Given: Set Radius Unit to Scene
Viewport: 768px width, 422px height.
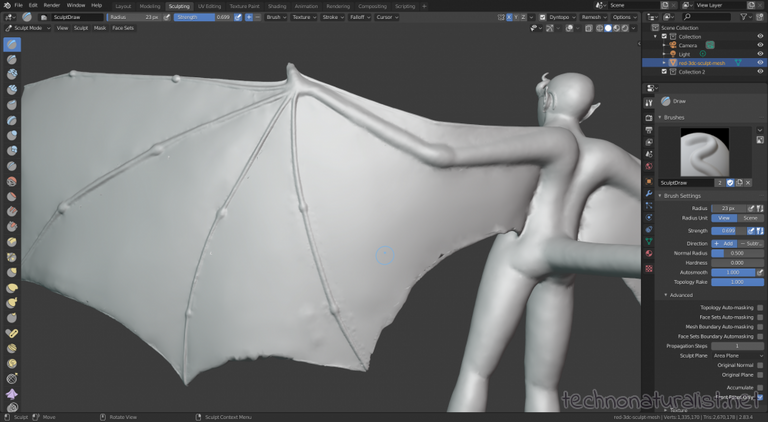Looking at the screenshot, I should (750, 218).
